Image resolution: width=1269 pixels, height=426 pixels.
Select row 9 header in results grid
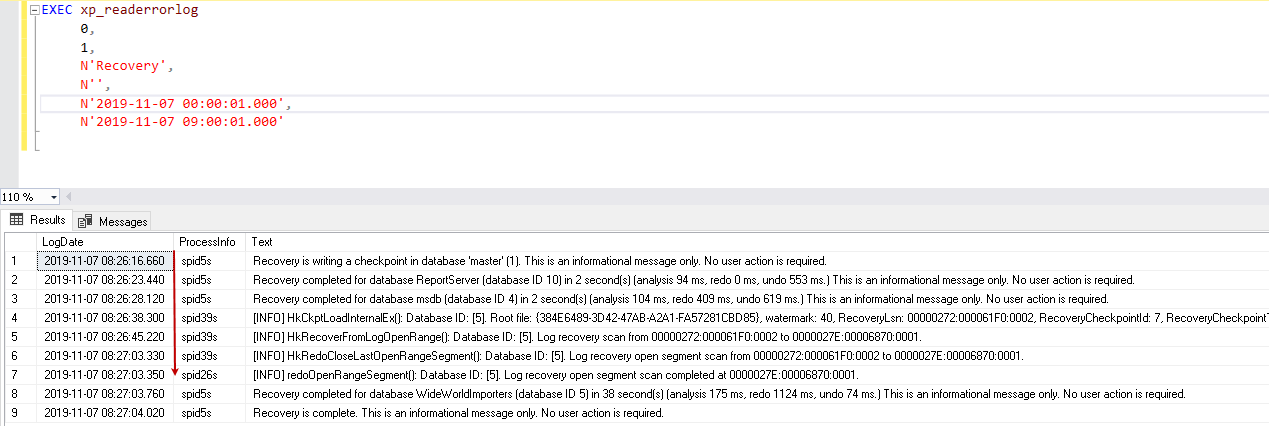[x=20, y=412]
